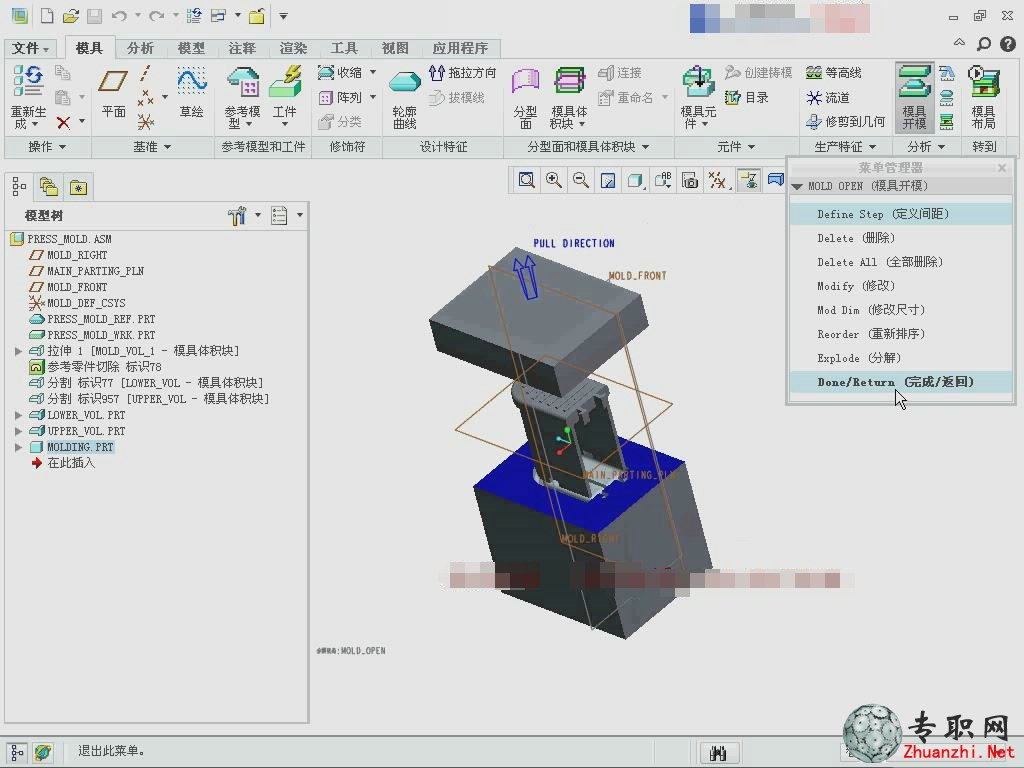Image resolution: width=1024 pixels, height=768 pixels.
Task: Click the Repaint icon in graphics toolbar
Action: 608,180
